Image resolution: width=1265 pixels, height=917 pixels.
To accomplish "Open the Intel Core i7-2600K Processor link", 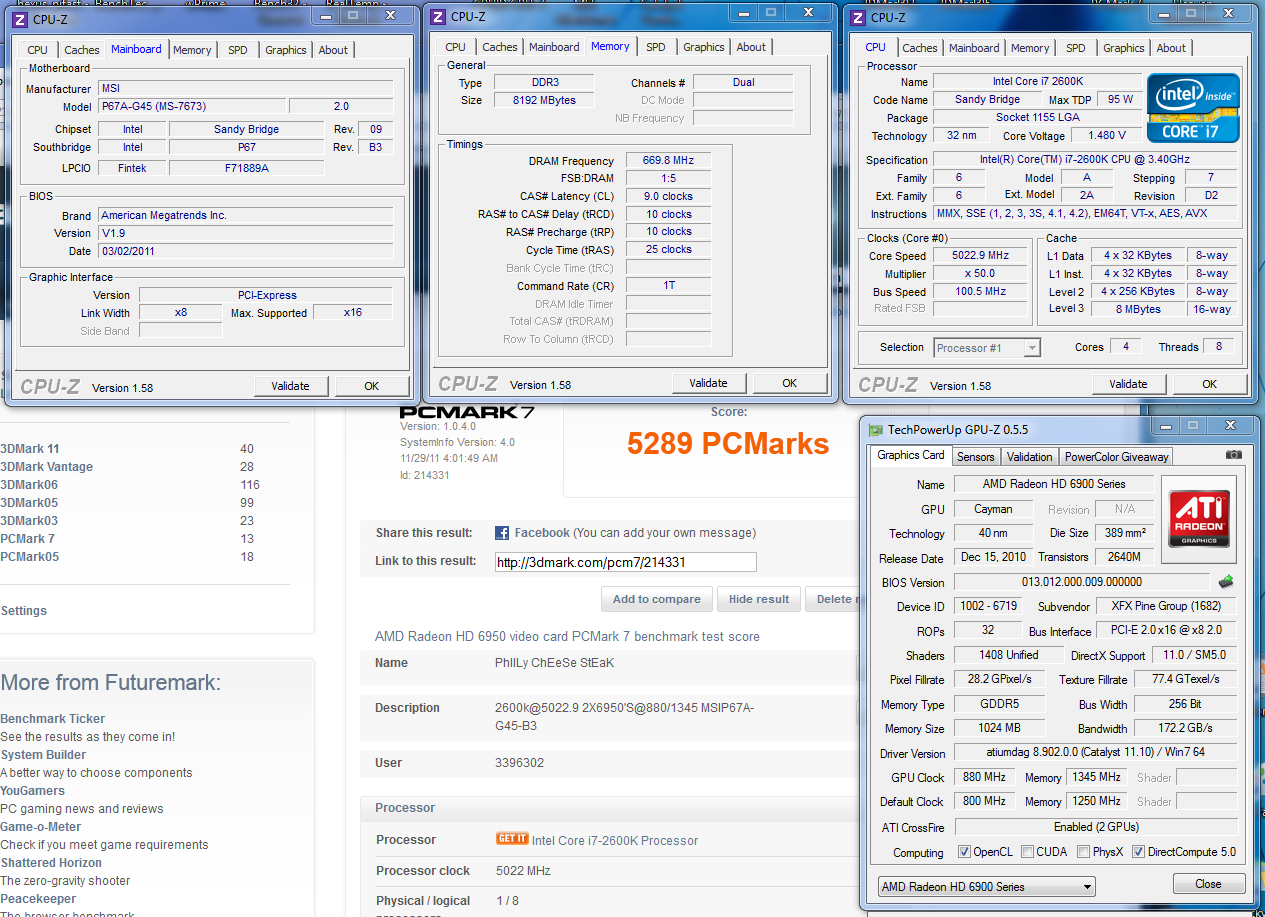I will 615,841.
